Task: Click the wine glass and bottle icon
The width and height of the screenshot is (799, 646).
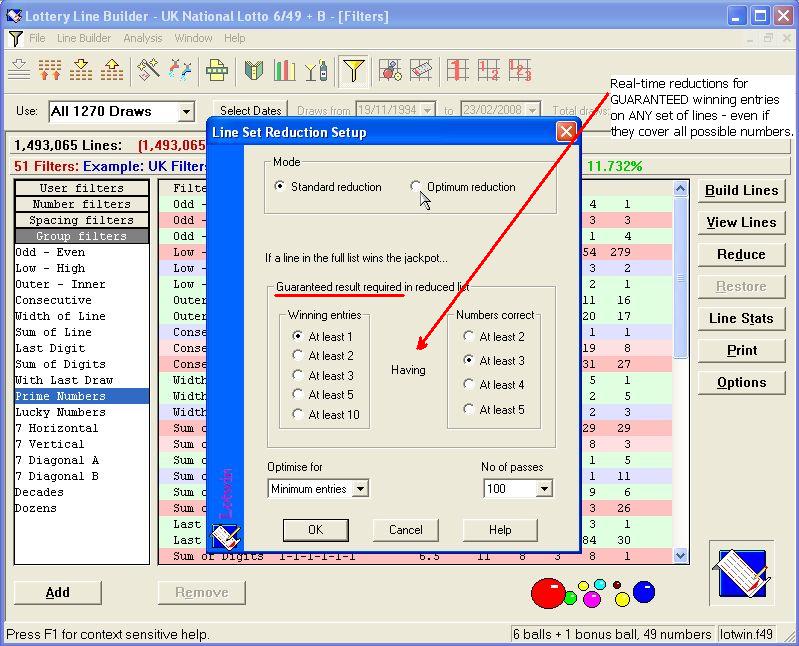Action: click(x=316, y=70)
